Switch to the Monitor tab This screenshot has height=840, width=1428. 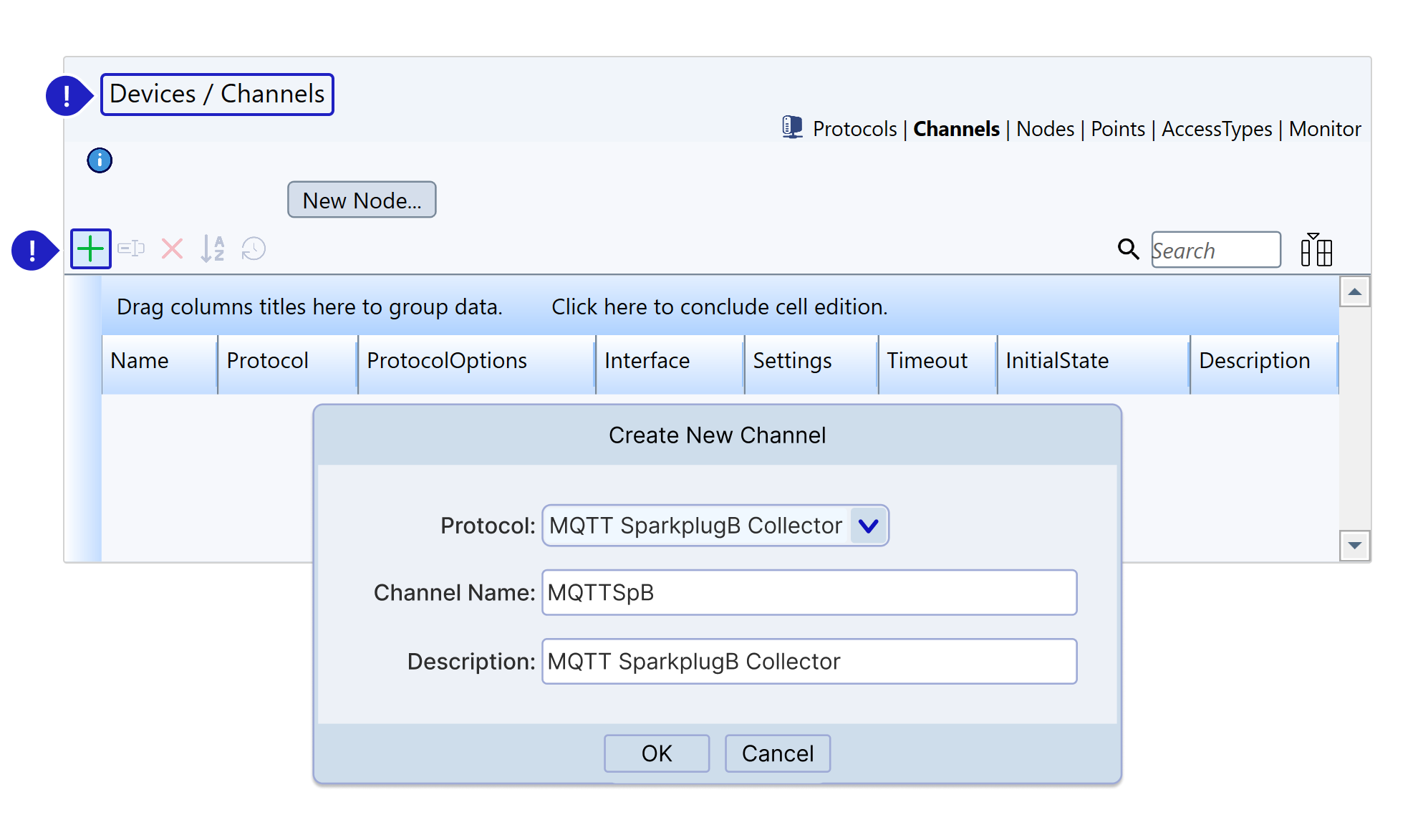coord(1325,129)
